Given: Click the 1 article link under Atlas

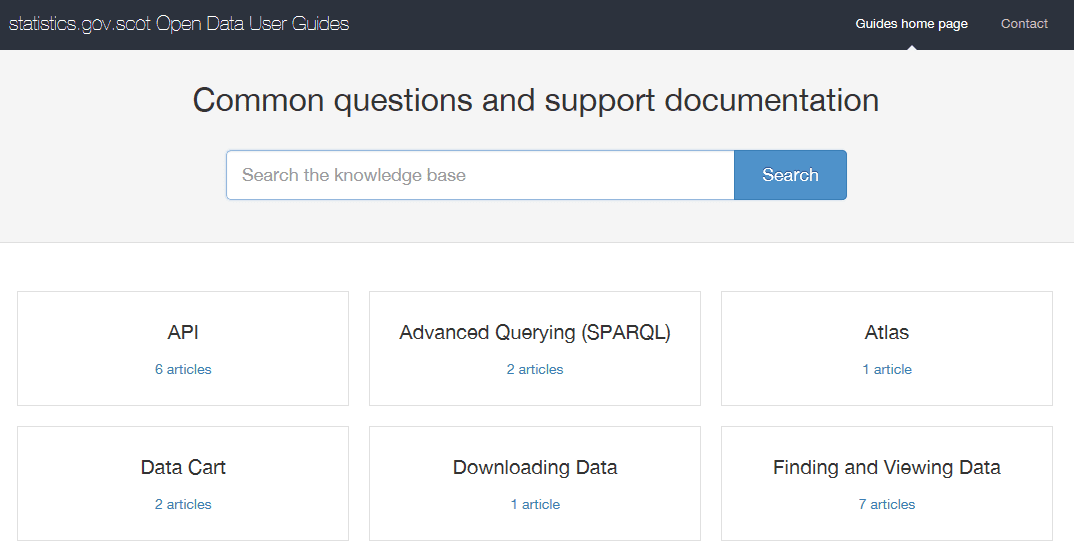Looking at the screenshot, I should pos(887,370).
